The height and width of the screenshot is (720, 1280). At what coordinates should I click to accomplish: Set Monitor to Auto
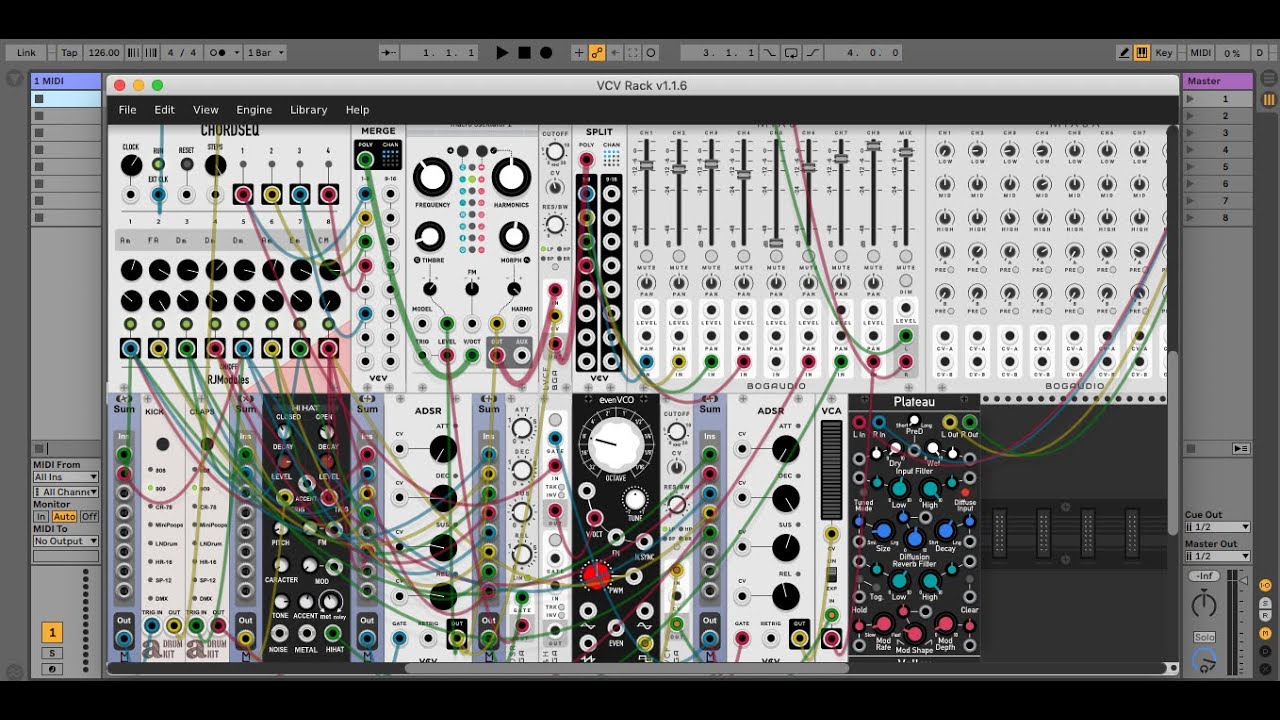pyautogui.click(x=64, y=517)
